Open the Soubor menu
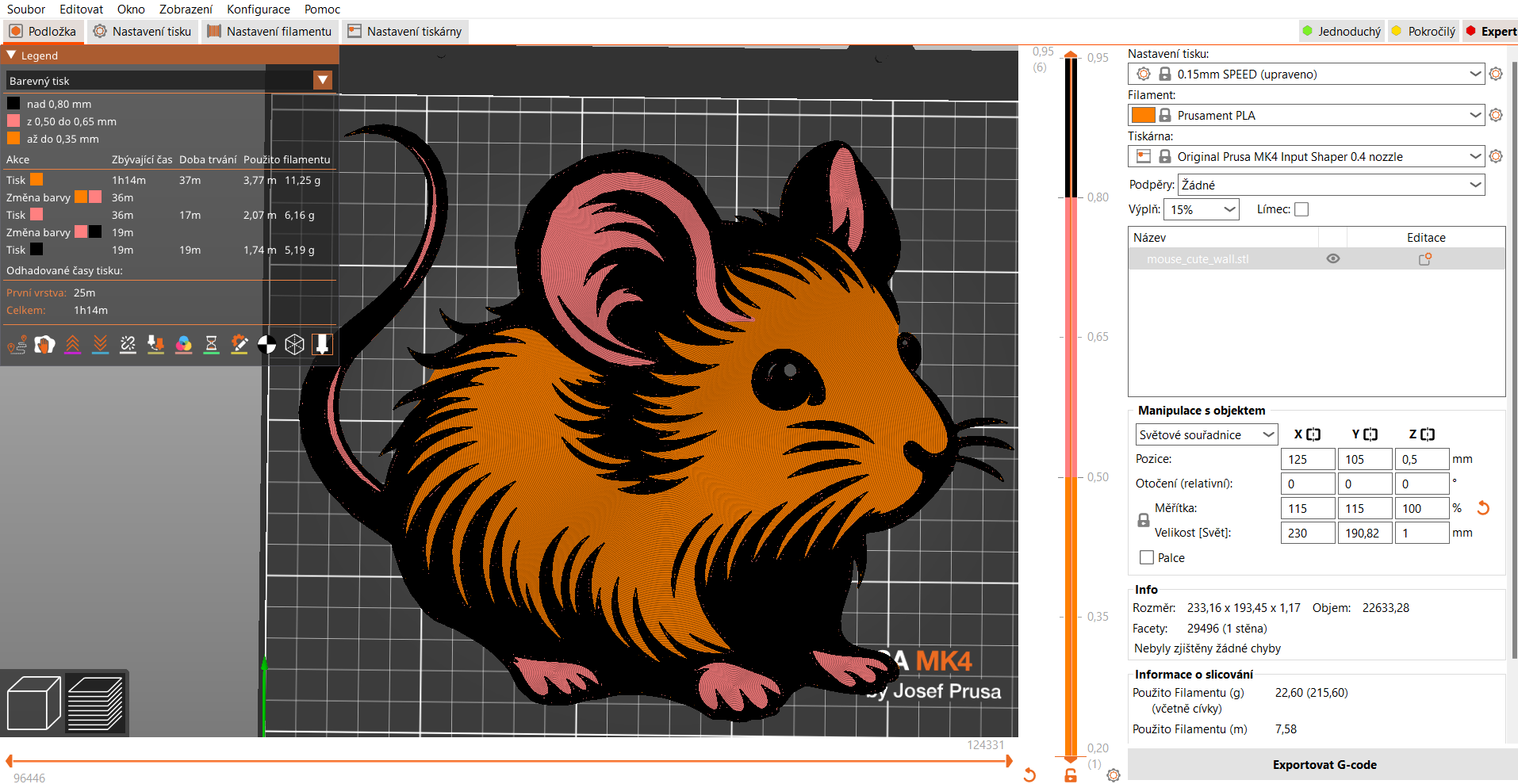The height and width of the screenshot is (784, 1518). [26, 10]
